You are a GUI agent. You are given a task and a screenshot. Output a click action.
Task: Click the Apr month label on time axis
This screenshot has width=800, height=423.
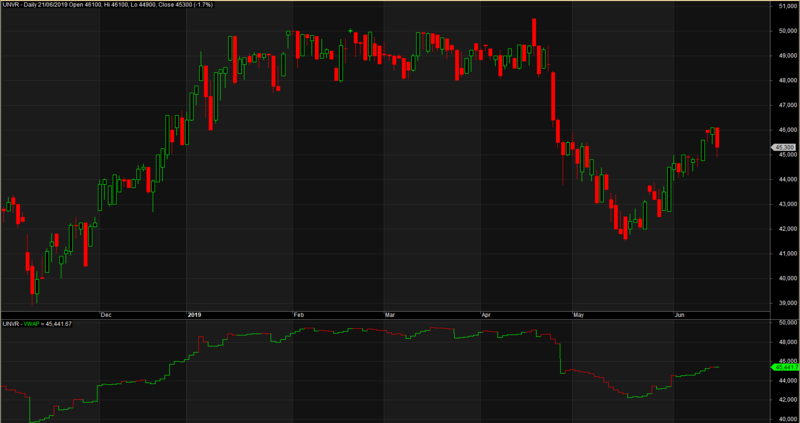[x=487, y=315]
